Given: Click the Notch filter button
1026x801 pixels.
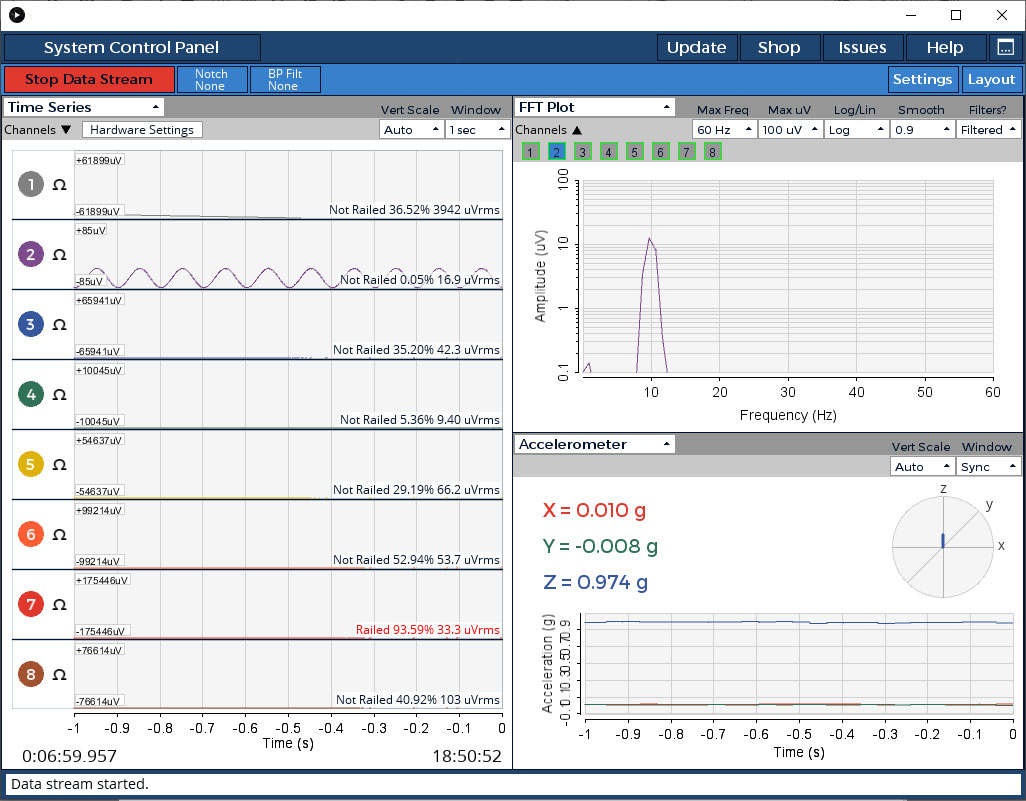Looking at the screenshot, I should (x=211, y=80).
